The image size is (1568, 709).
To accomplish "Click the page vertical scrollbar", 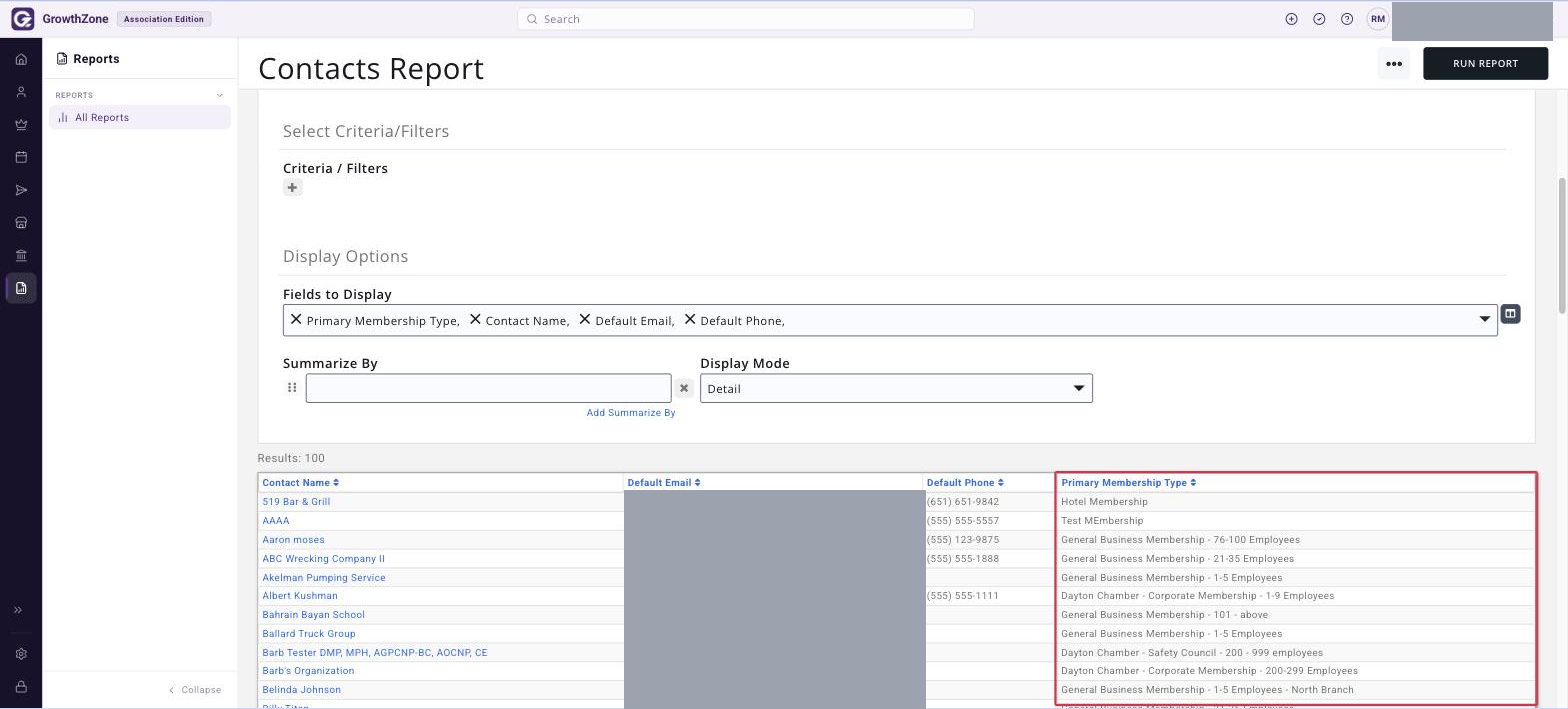I will click(x=1562, y=245).
